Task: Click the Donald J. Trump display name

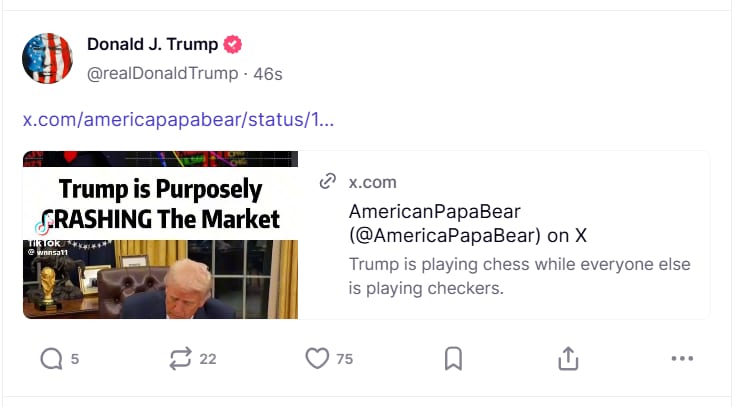Action: click(154, 44)
